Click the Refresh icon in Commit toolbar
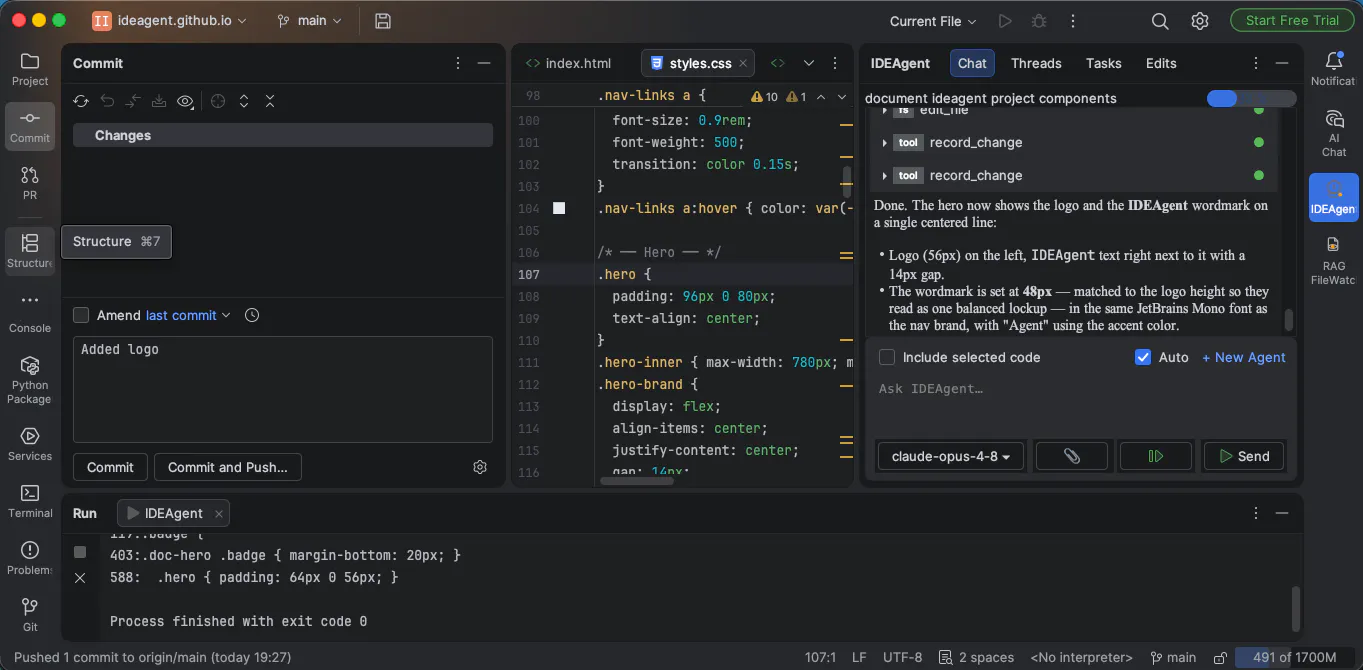The width and height of the screenshot is (1363, 670). coord(81,101)
